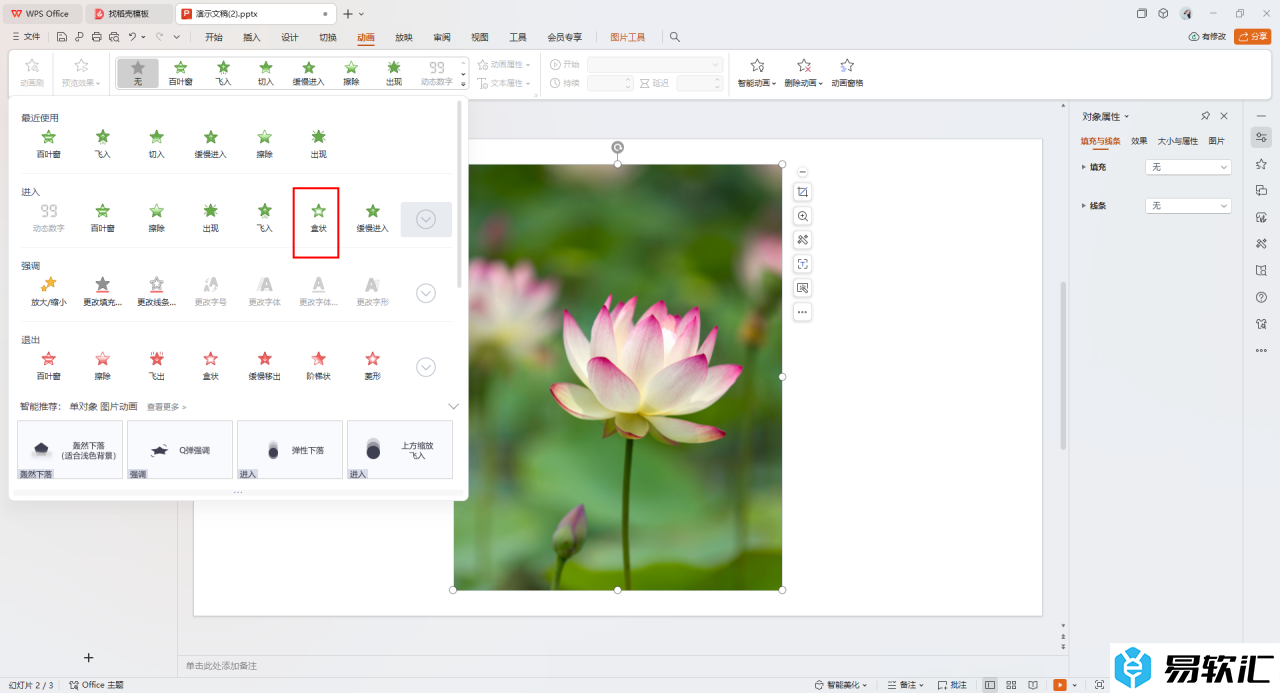Viewport: 1280px width, 693px height.
Task: Open search magnifier in ribbon tabs
Action: coord(675,37)
